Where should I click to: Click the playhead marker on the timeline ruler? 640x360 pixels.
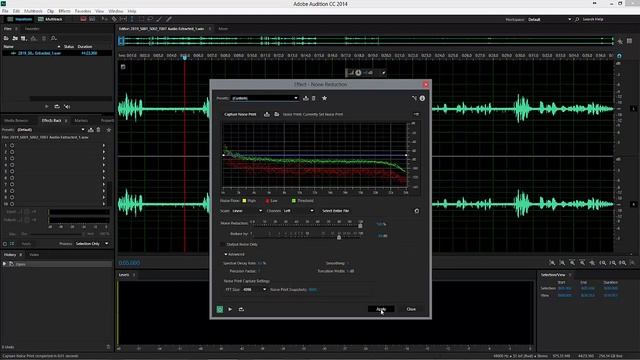pyautogui.click(x=185, y=58)
